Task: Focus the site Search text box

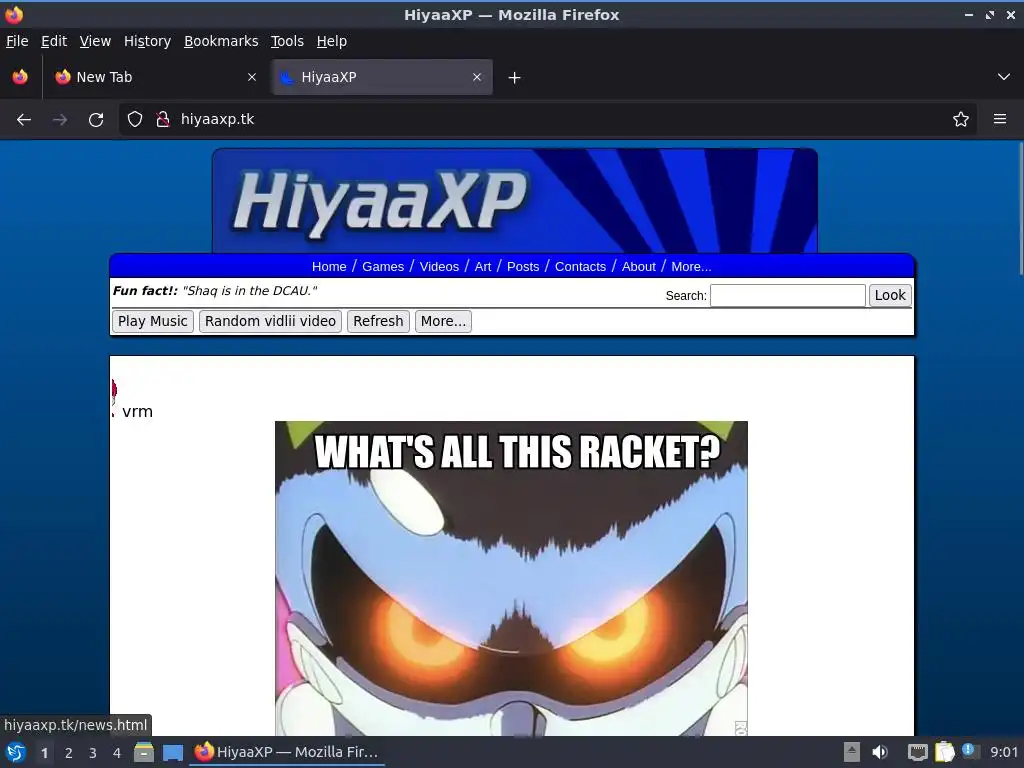Action: pyautogui.click(x=788, y=295)
